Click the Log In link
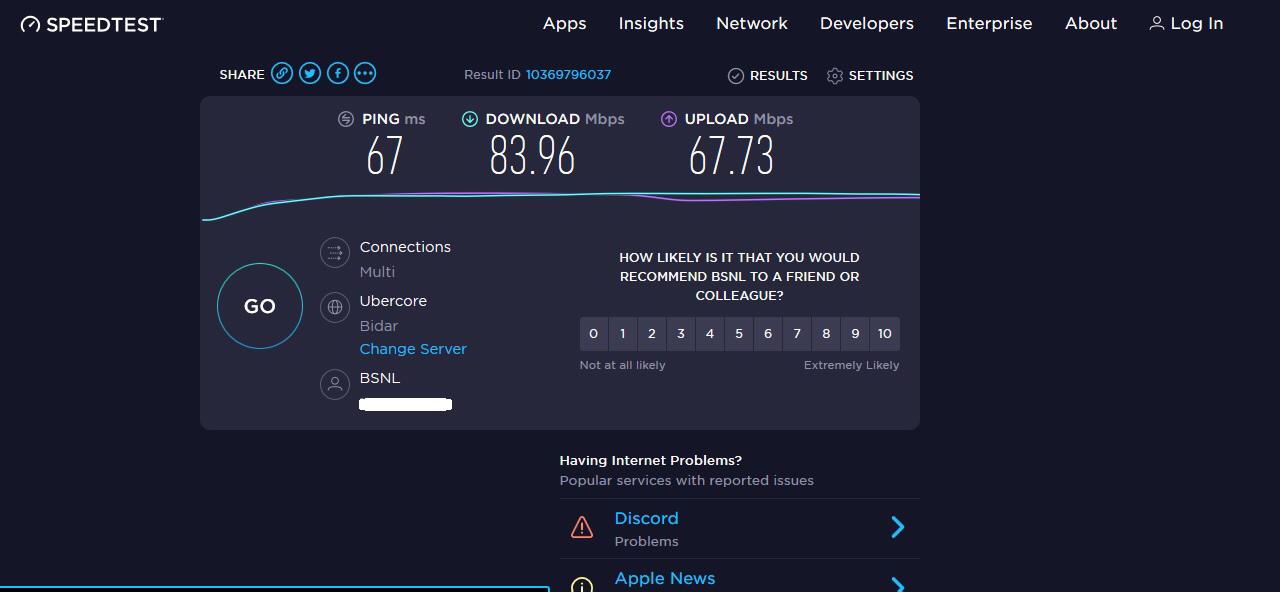 pyautogui.click(x=1186, y=23)
